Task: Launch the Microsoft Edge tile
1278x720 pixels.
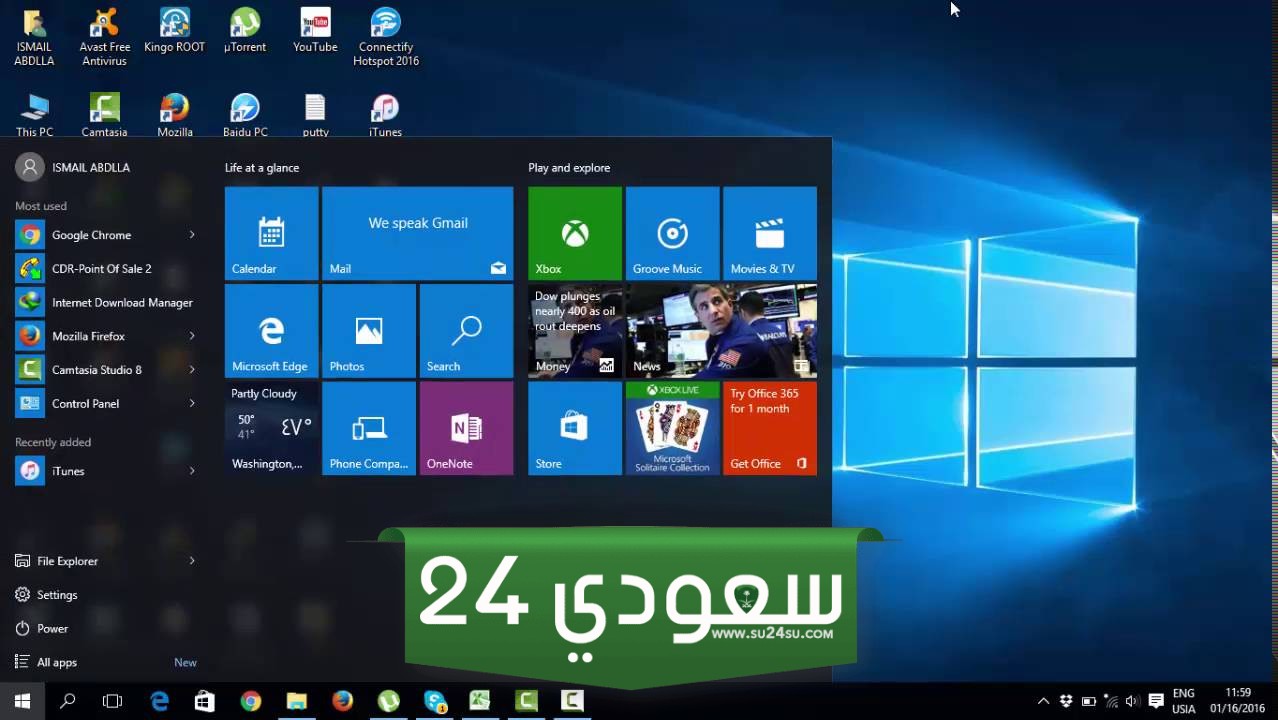Action: pos(271,331)
